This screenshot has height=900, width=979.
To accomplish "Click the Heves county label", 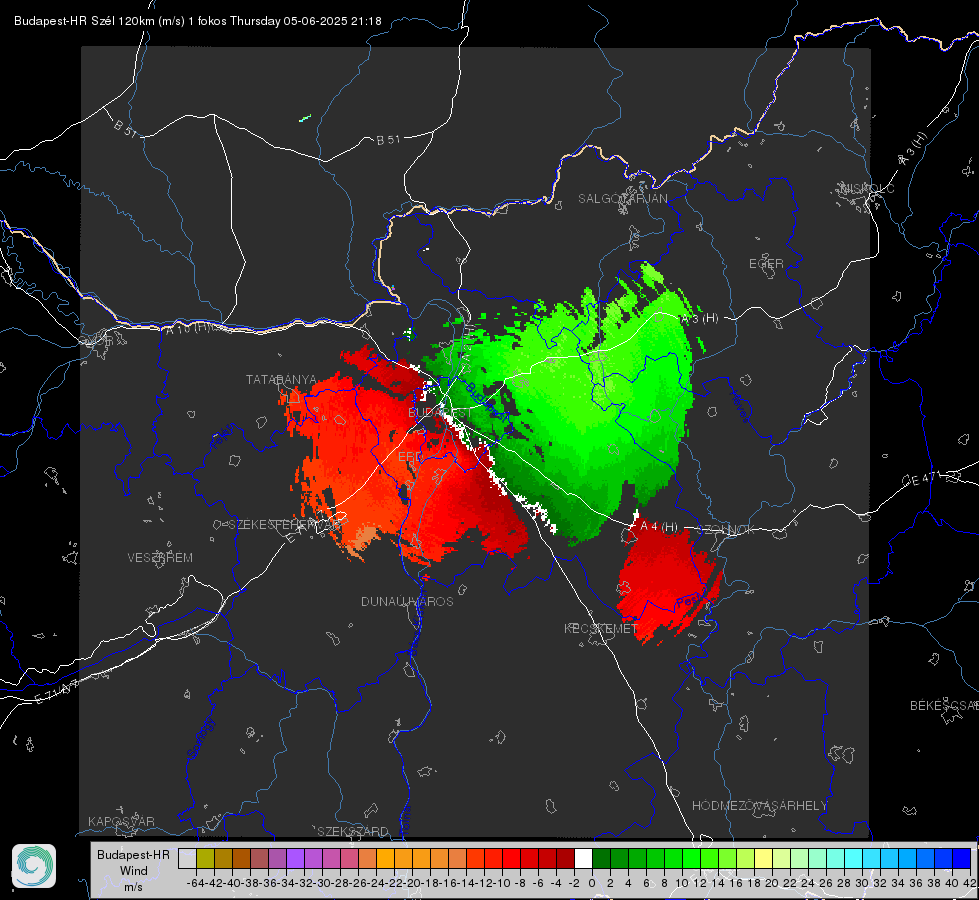I will (x=739, y=406).
